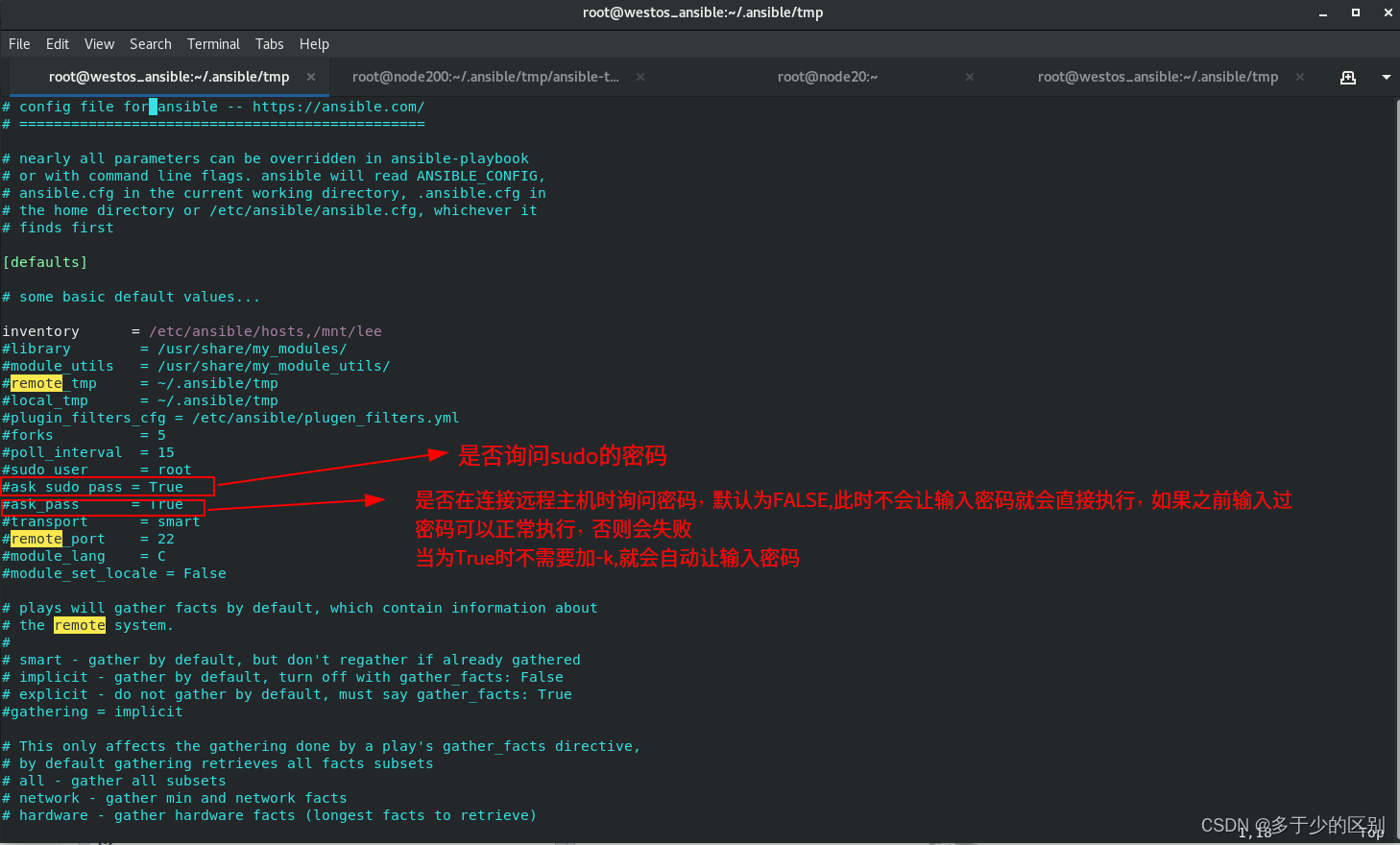Click the #ask_sudo_pass = True line
Screen dimensions: 1400x845
[x=92, y=487]
